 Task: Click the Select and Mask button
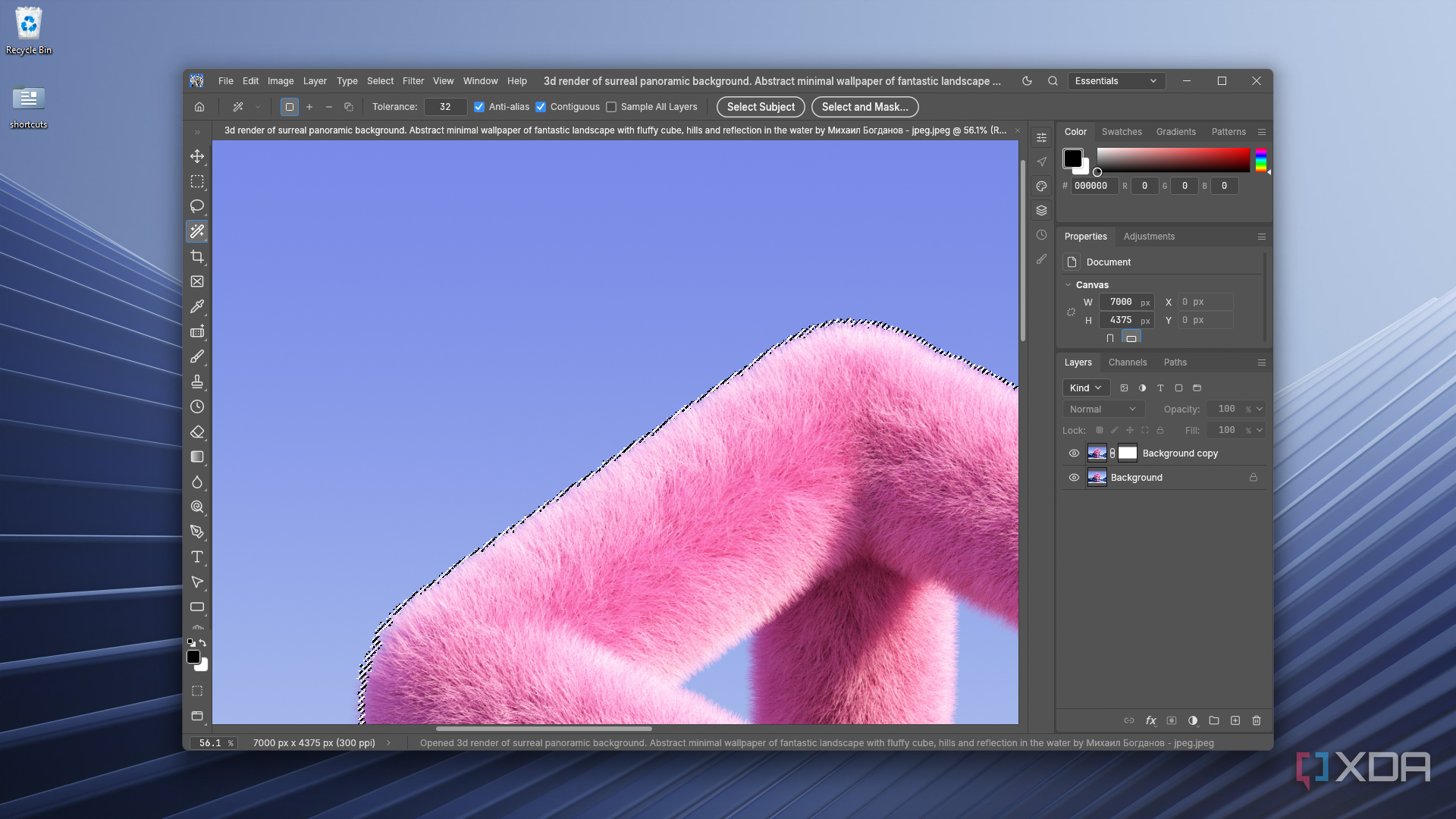click(x=864, y=107)
